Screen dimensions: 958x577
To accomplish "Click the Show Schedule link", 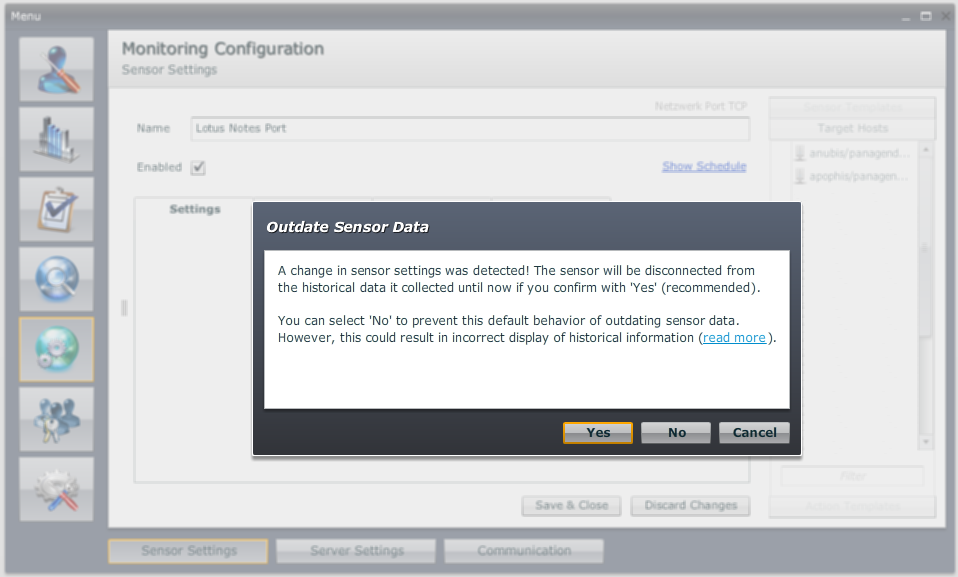I will click(x=704, y=166).
